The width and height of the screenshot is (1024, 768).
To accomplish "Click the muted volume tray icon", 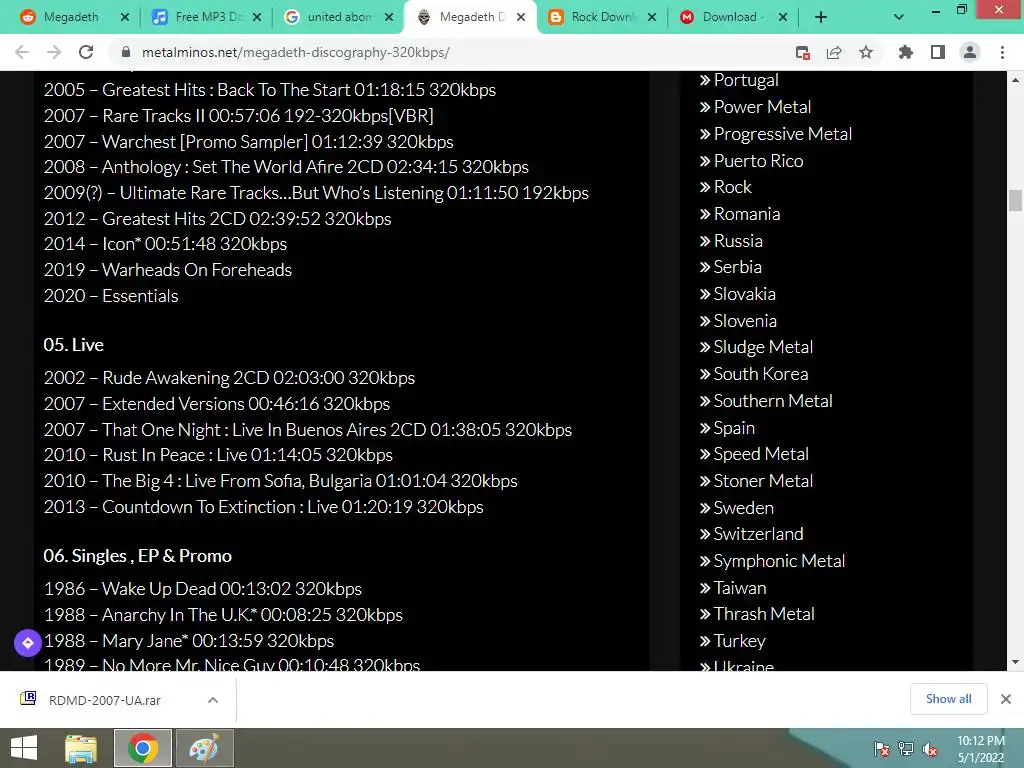I will point(929,749).
